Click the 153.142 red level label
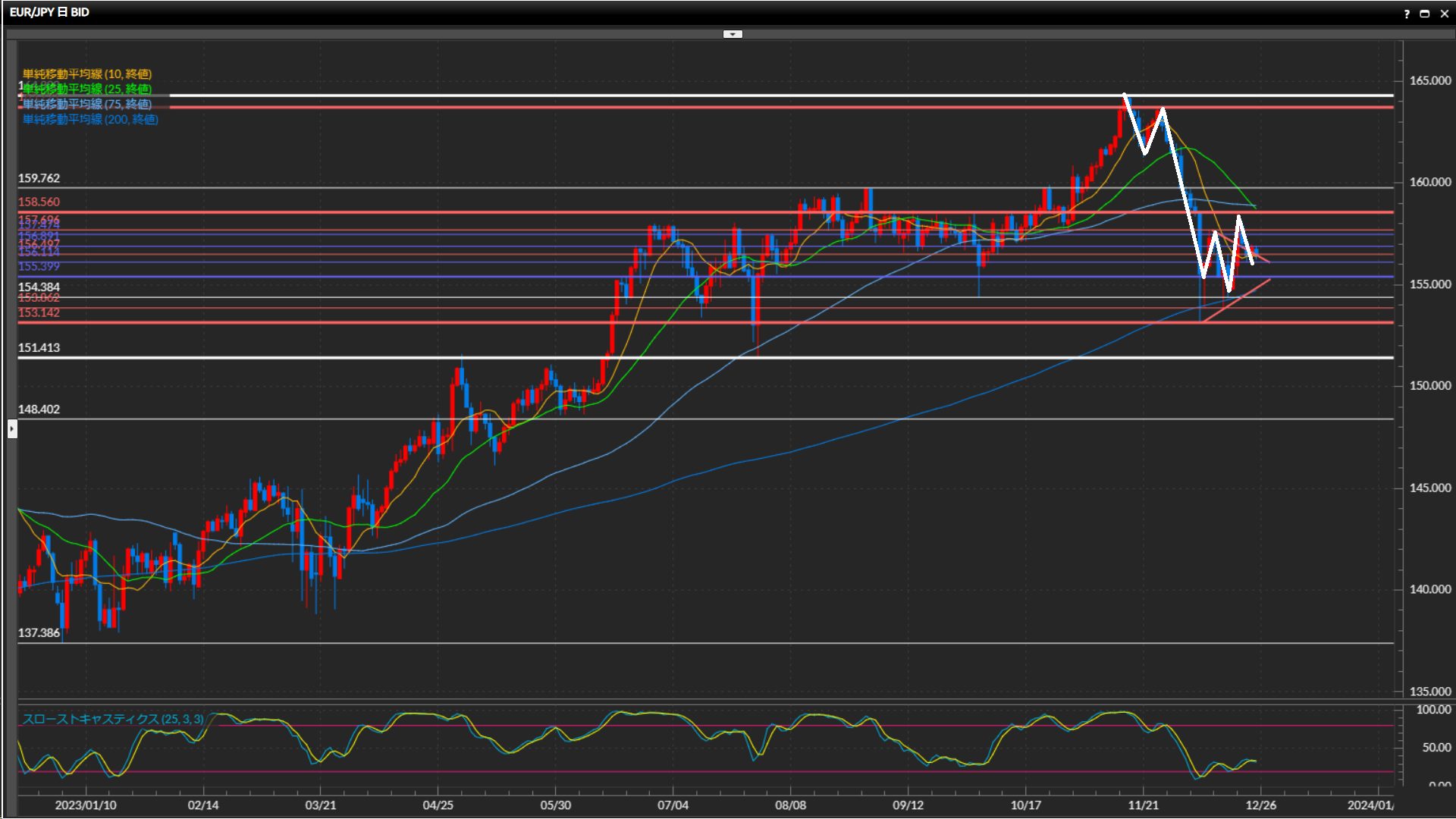This screenshot has width=1456, height=819. coord(39,312)
